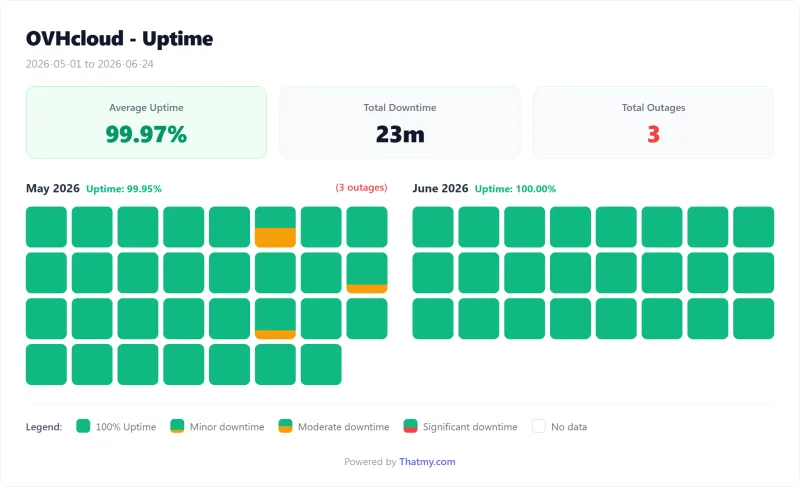Click the Minor downtime legend swatch
800x487 pixels.
pyautogui.click(x=177, y=426)
